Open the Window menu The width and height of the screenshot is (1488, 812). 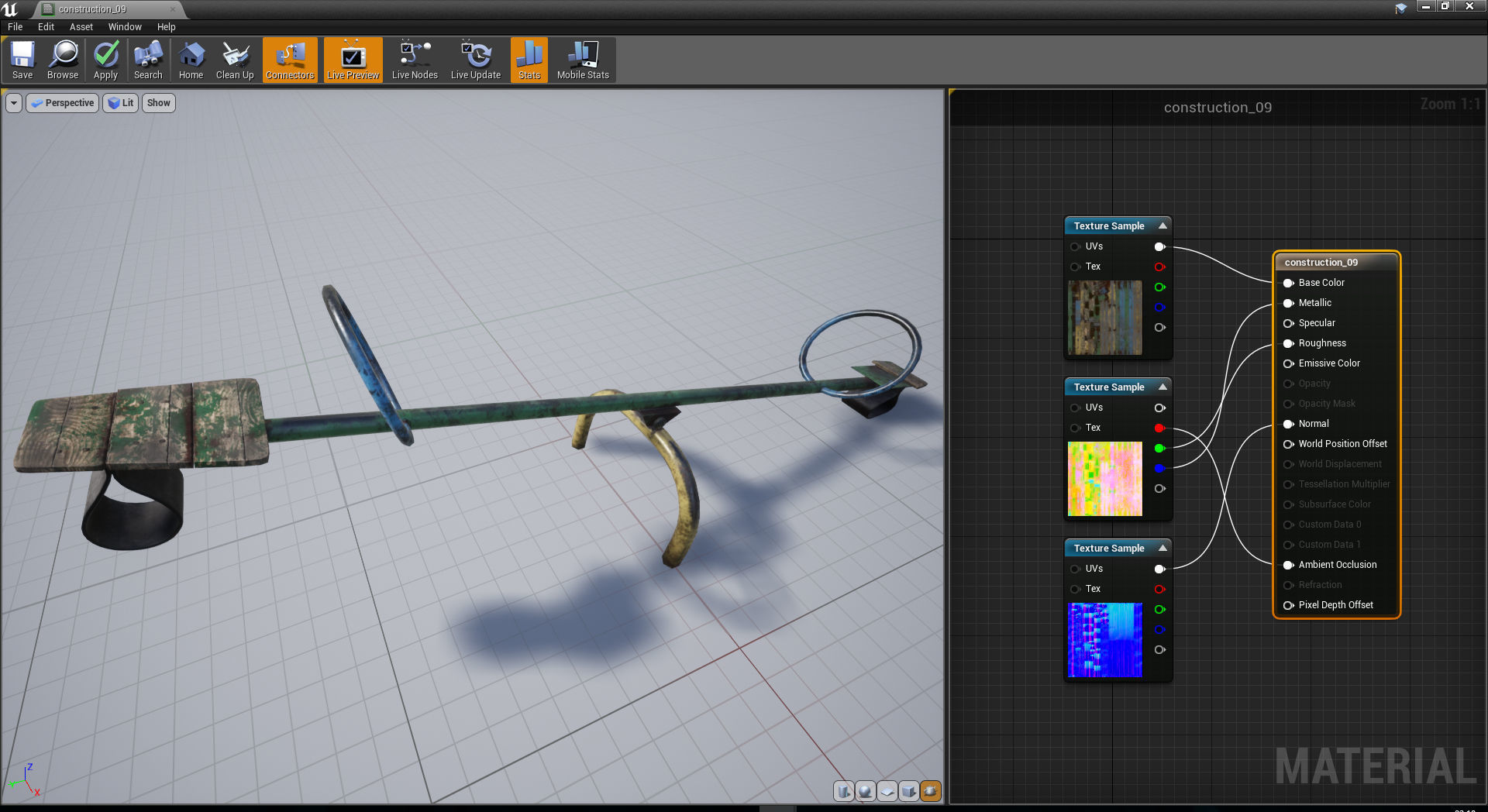pyautogui.click(x=125, y=27)
